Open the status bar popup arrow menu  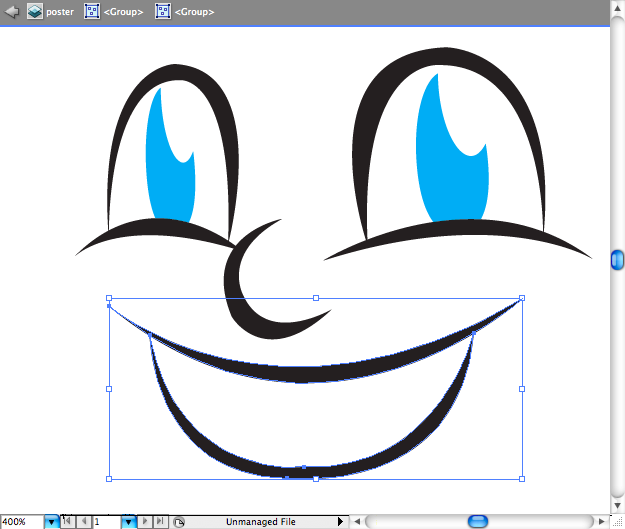point(340,521)
